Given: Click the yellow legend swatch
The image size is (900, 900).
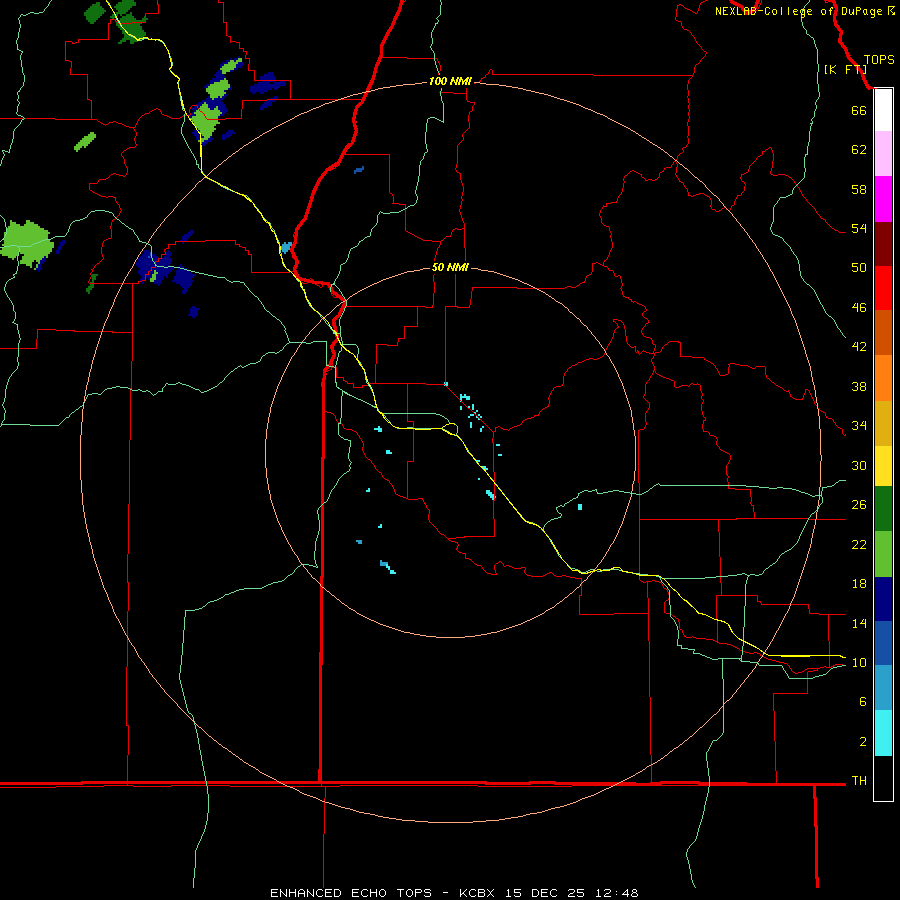Looking at the screenshot, I should click(883, 466).
